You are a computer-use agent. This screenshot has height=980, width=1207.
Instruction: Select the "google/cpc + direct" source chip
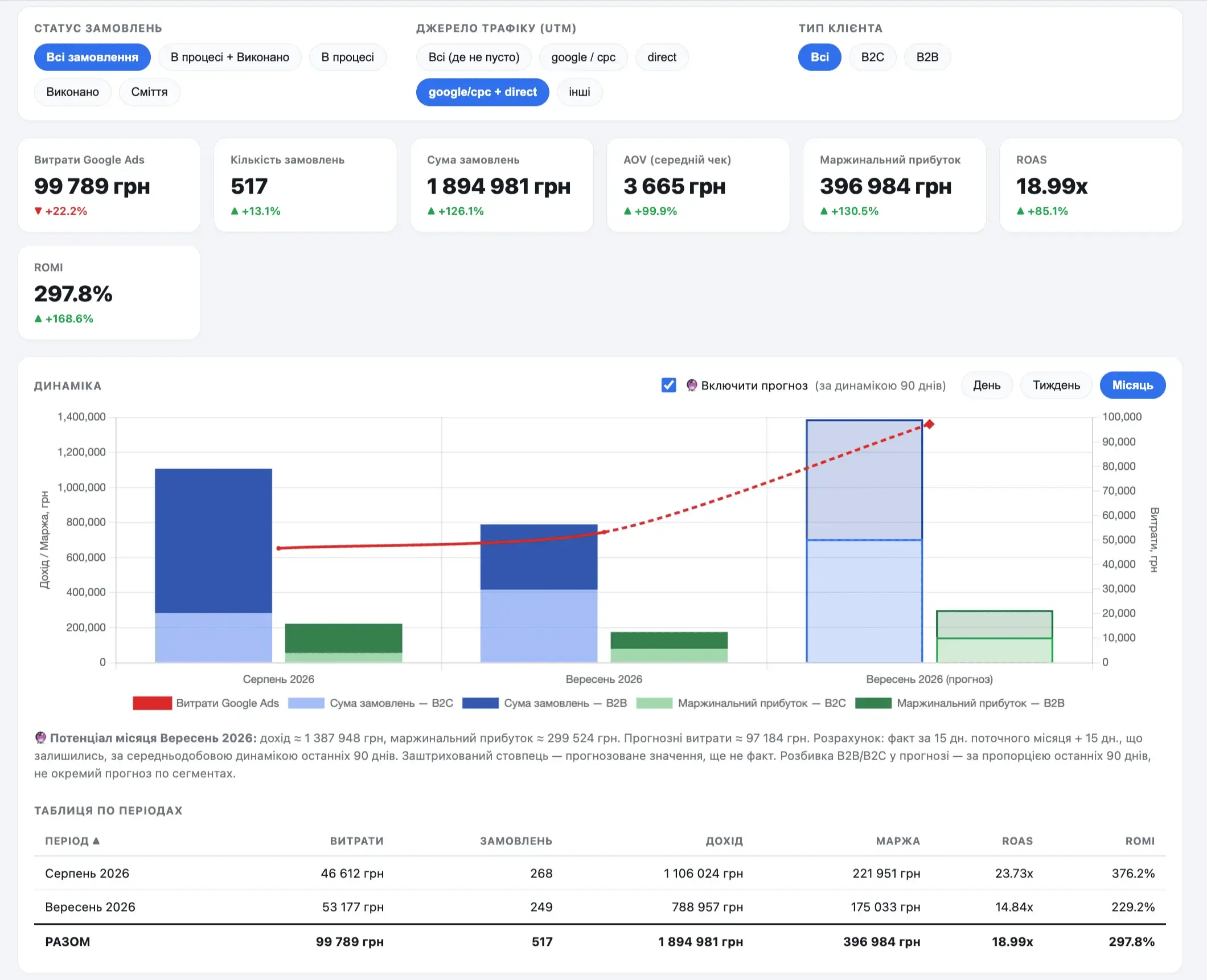pyautogui.click(x=483, y=92)
